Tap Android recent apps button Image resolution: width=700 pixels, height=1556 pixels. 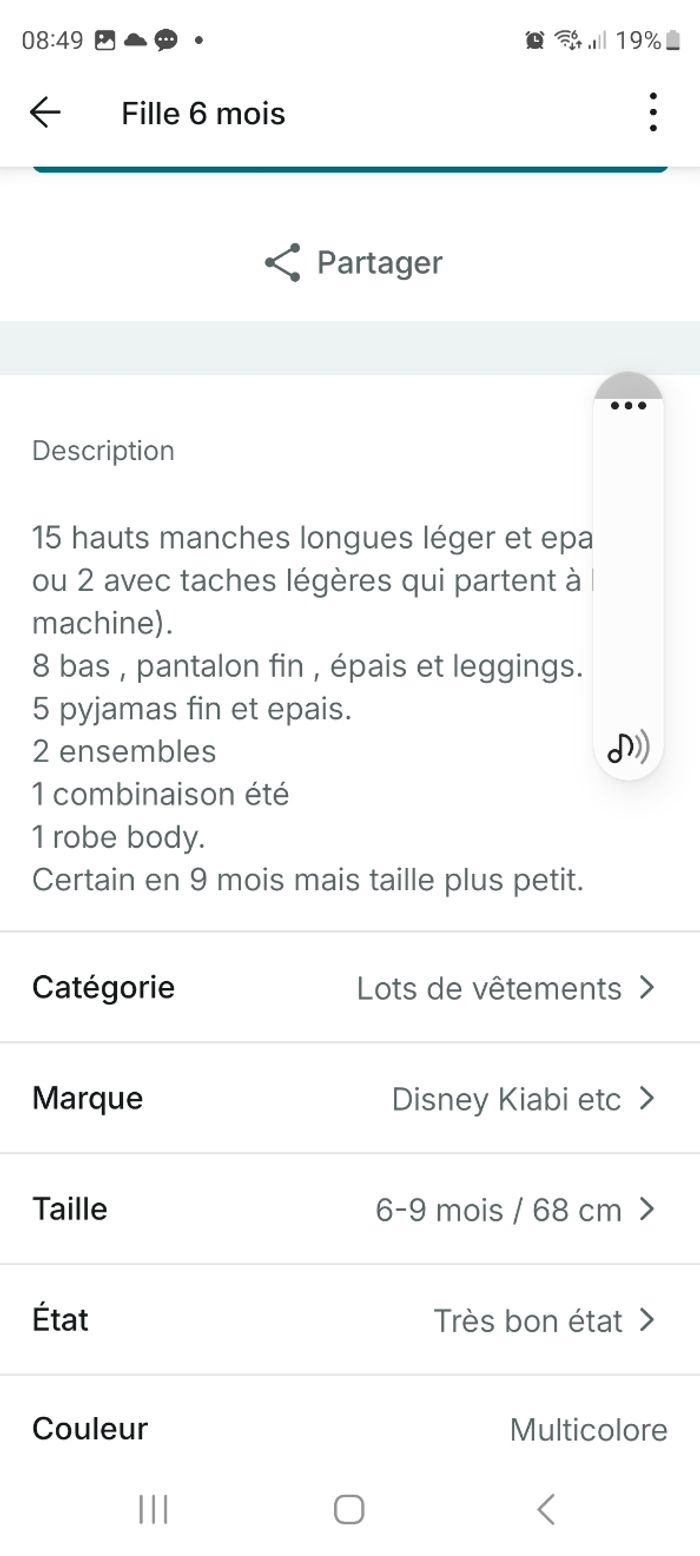point(153,1509)
